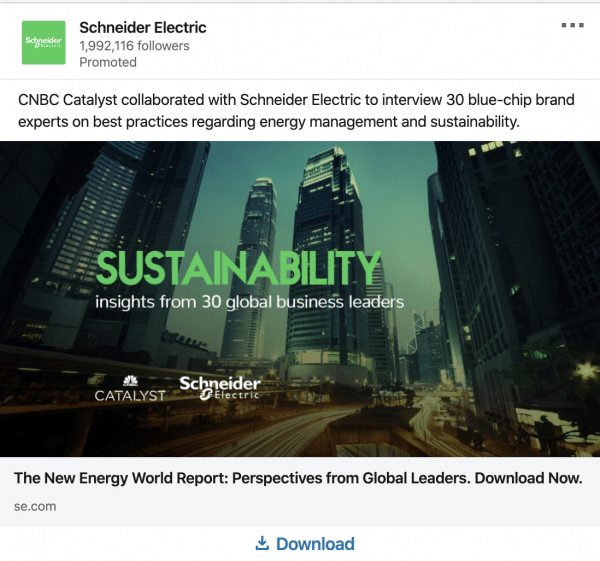Click the Download button text
This screenshot has width=600, height=561.
point(315,544)
